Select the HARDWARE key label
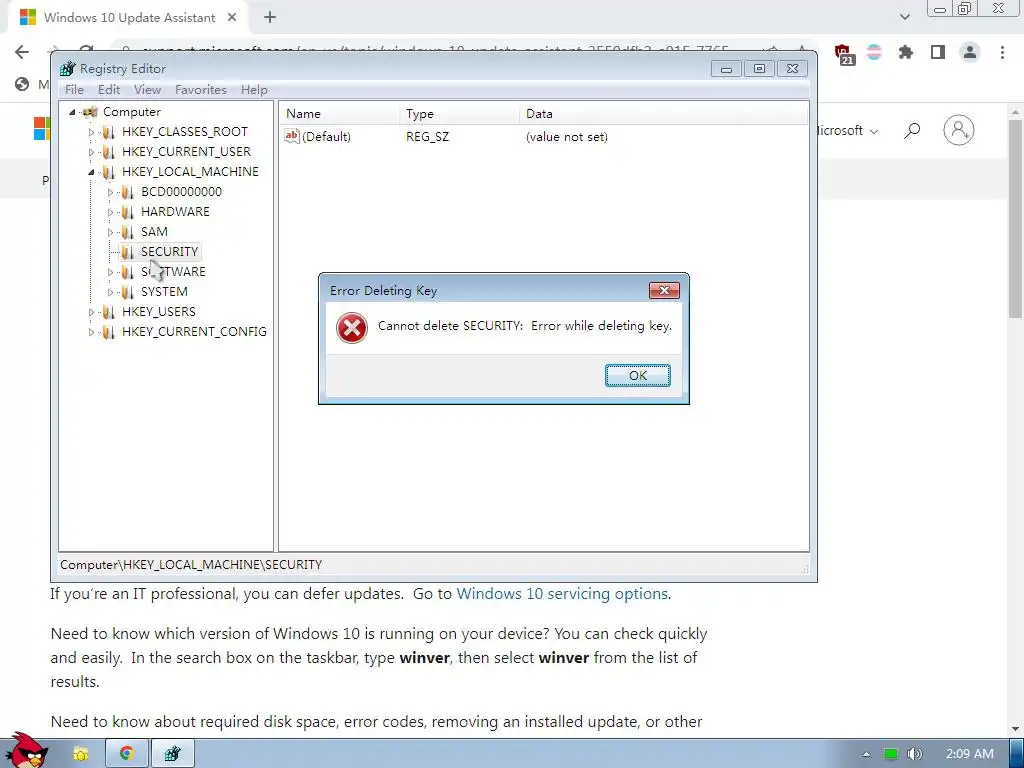Image resolution: width=1024 pixels, height=768 pixels. click(175, 212)
